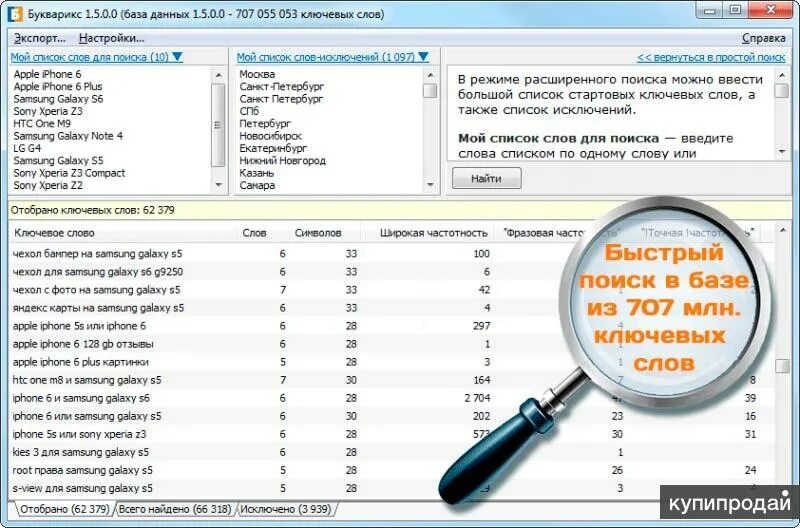Select 'Казань' in exclusions list

[x=257, y=173]
